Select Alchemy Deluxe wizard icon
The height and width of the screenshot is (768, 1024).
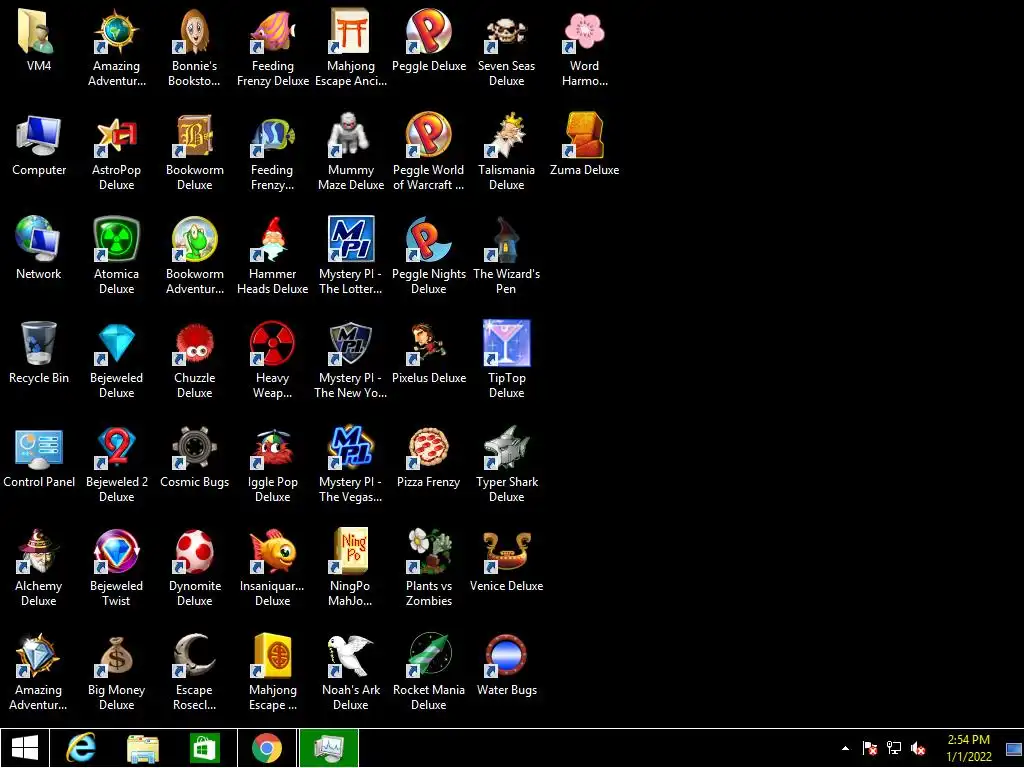click(x=38, y=551)
